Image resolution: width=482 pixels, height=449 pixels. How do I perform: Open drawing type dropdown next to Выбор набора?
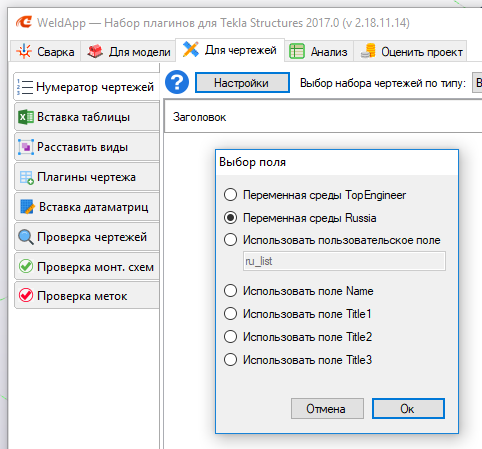point(477,83)
